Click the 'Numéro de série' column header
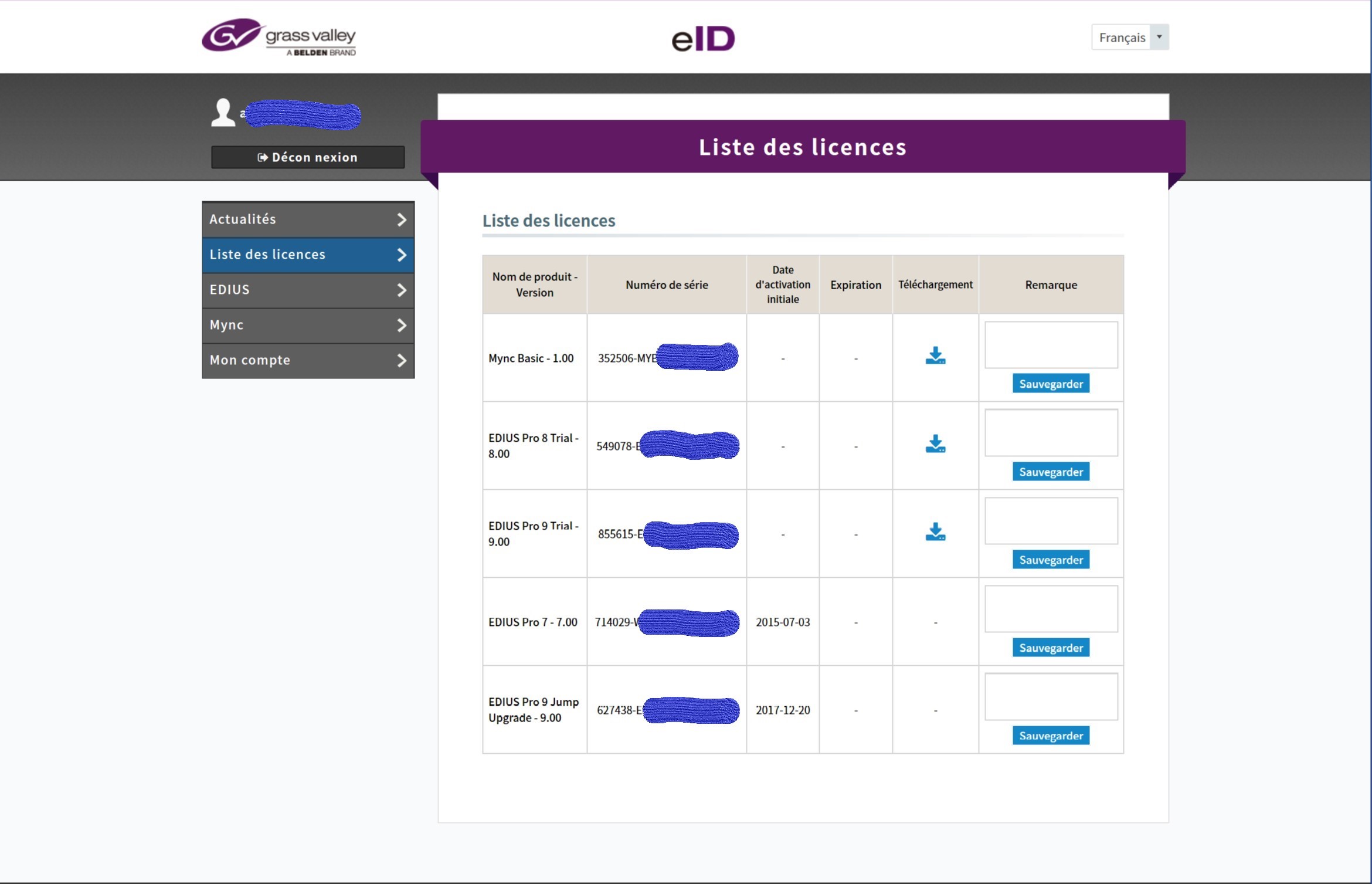Image resolution: width=1372 pixels, height=884 pixels. click(667, 285)
